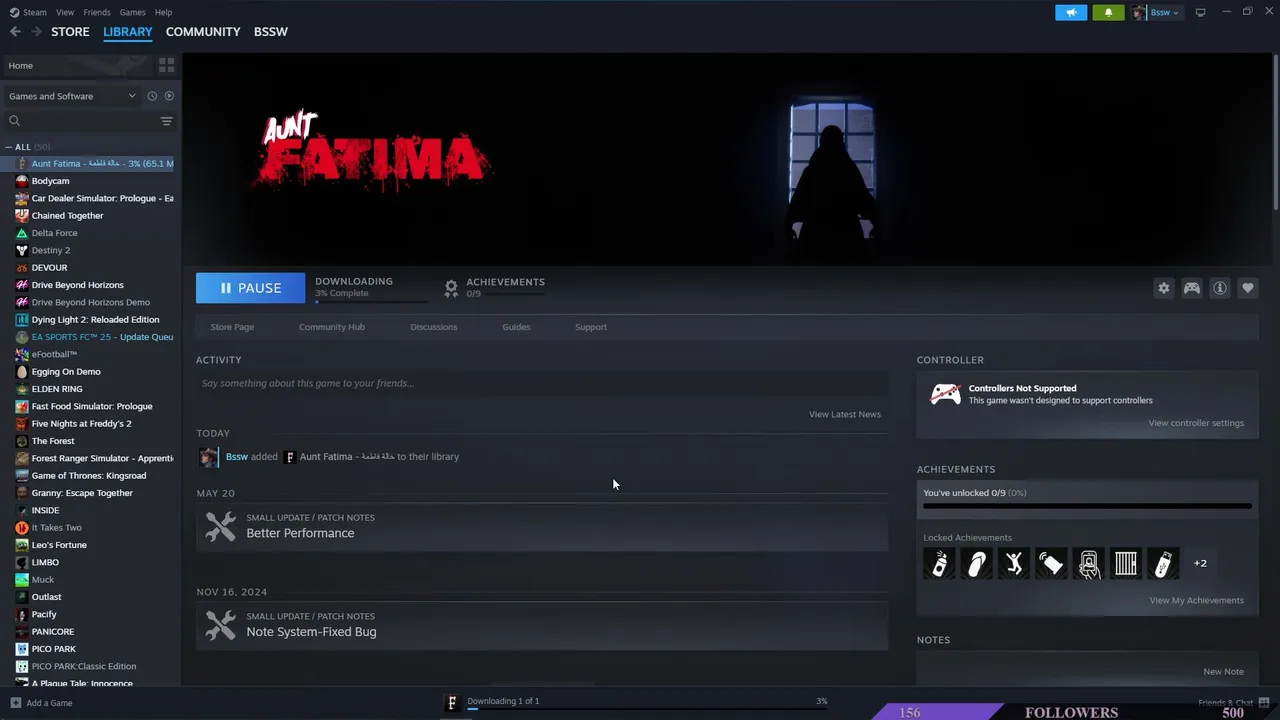Image resolution: width=1280 pixels, height=720 pixels.
Task: Open the Support tab
Action: [591, 327]
